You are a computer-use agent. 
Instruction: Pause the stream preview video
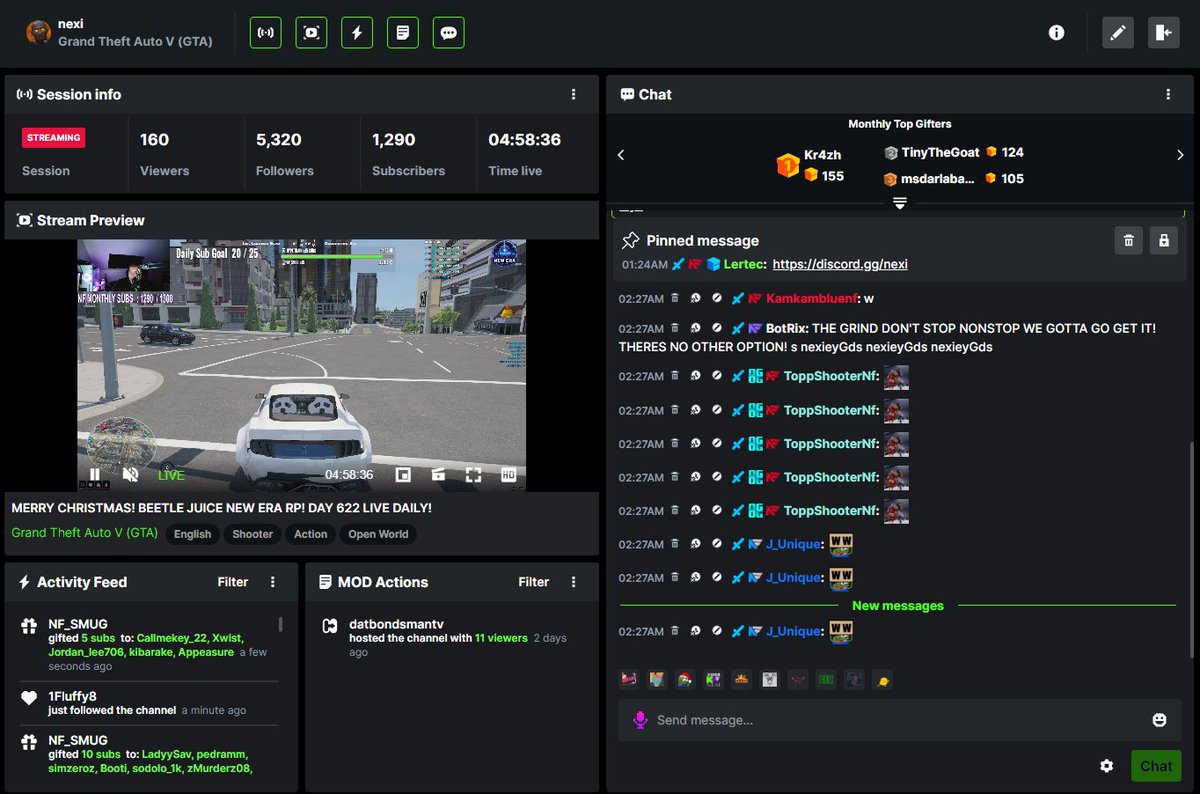click(x=95, y=475)
